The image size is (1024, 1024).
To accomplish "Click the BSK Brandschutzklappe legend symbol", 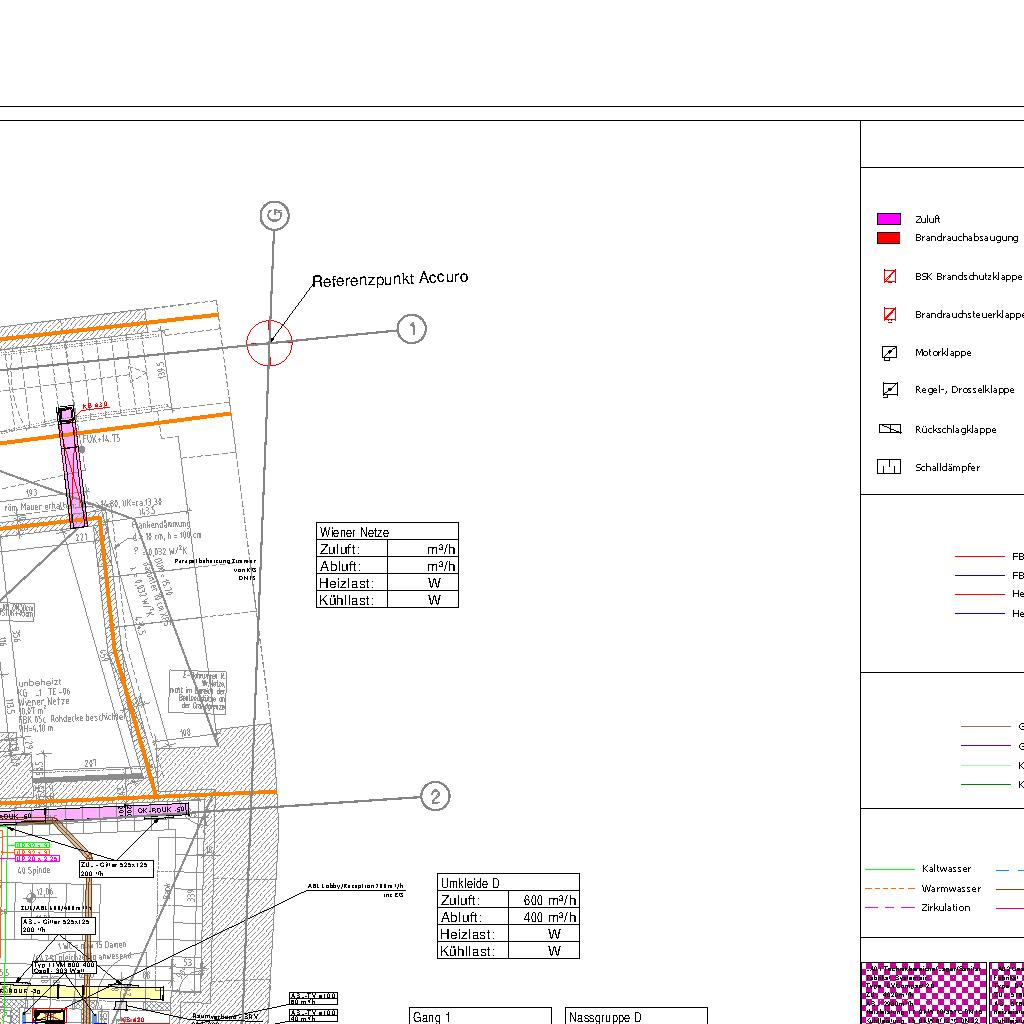I will (889, 277).
